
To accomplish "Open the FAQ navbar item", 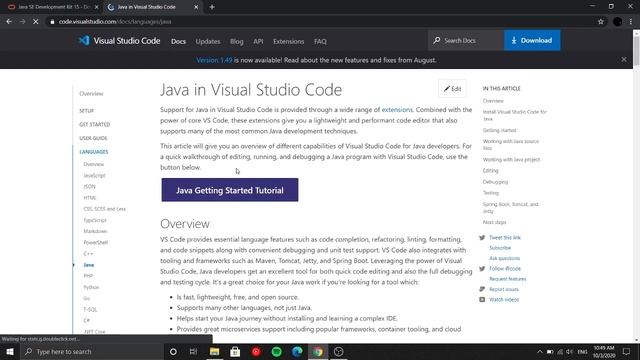I will pos(320,41).
